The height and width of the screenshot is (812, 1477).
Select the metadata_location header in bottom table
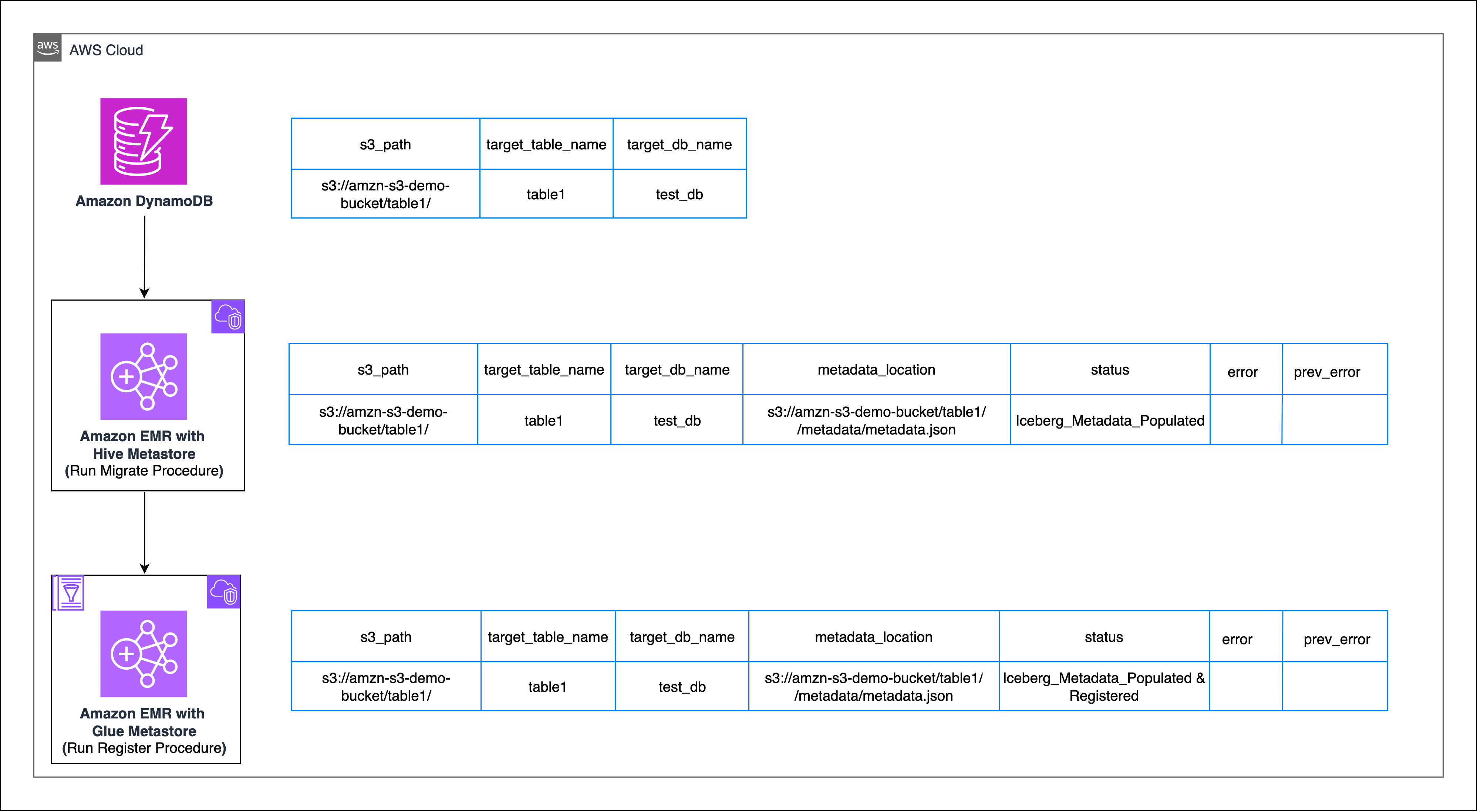tap(874, 637)
